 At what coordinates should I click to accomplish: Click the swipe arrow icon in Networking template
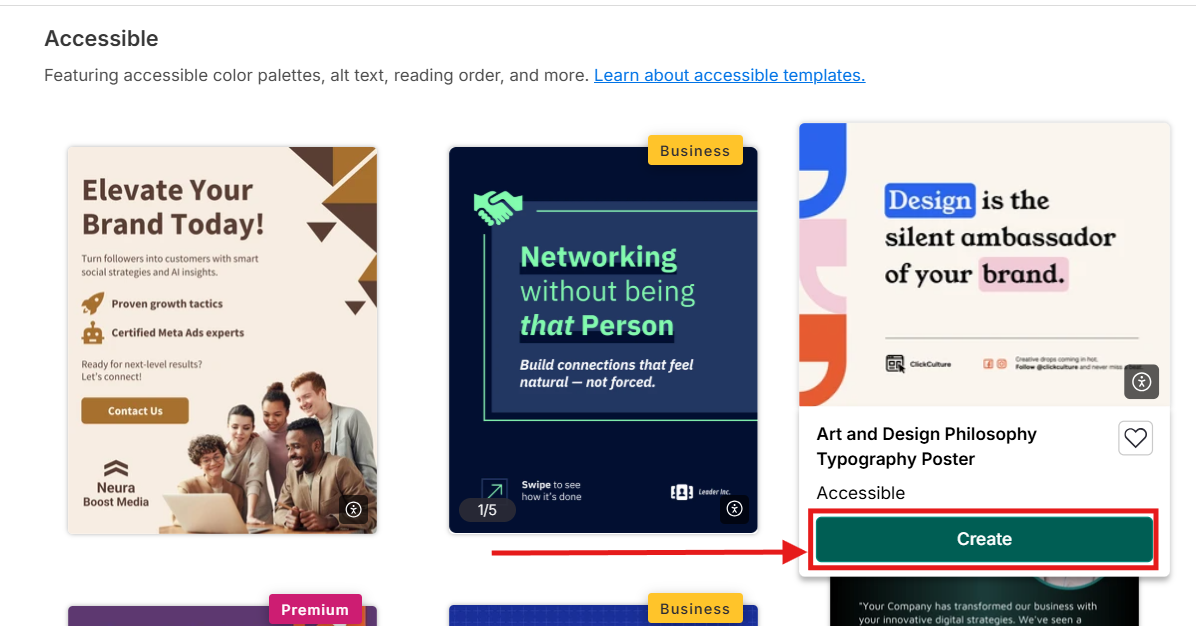click(x=494, y=490)
